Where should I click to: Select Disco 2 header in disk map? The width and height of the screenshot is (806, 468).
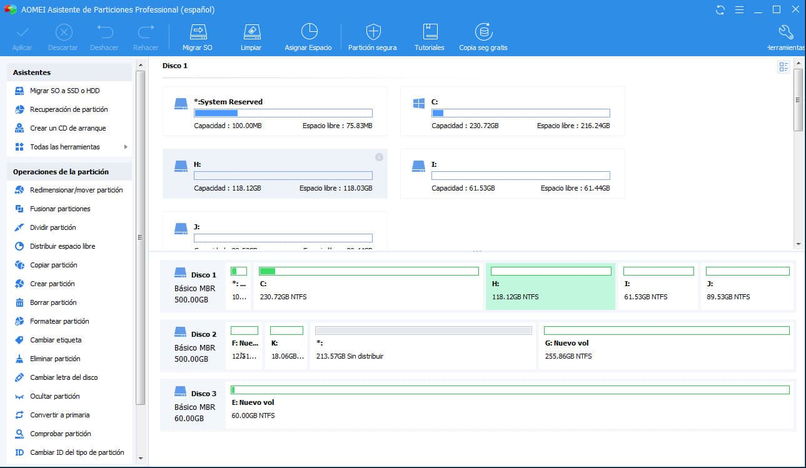(194, 346)
